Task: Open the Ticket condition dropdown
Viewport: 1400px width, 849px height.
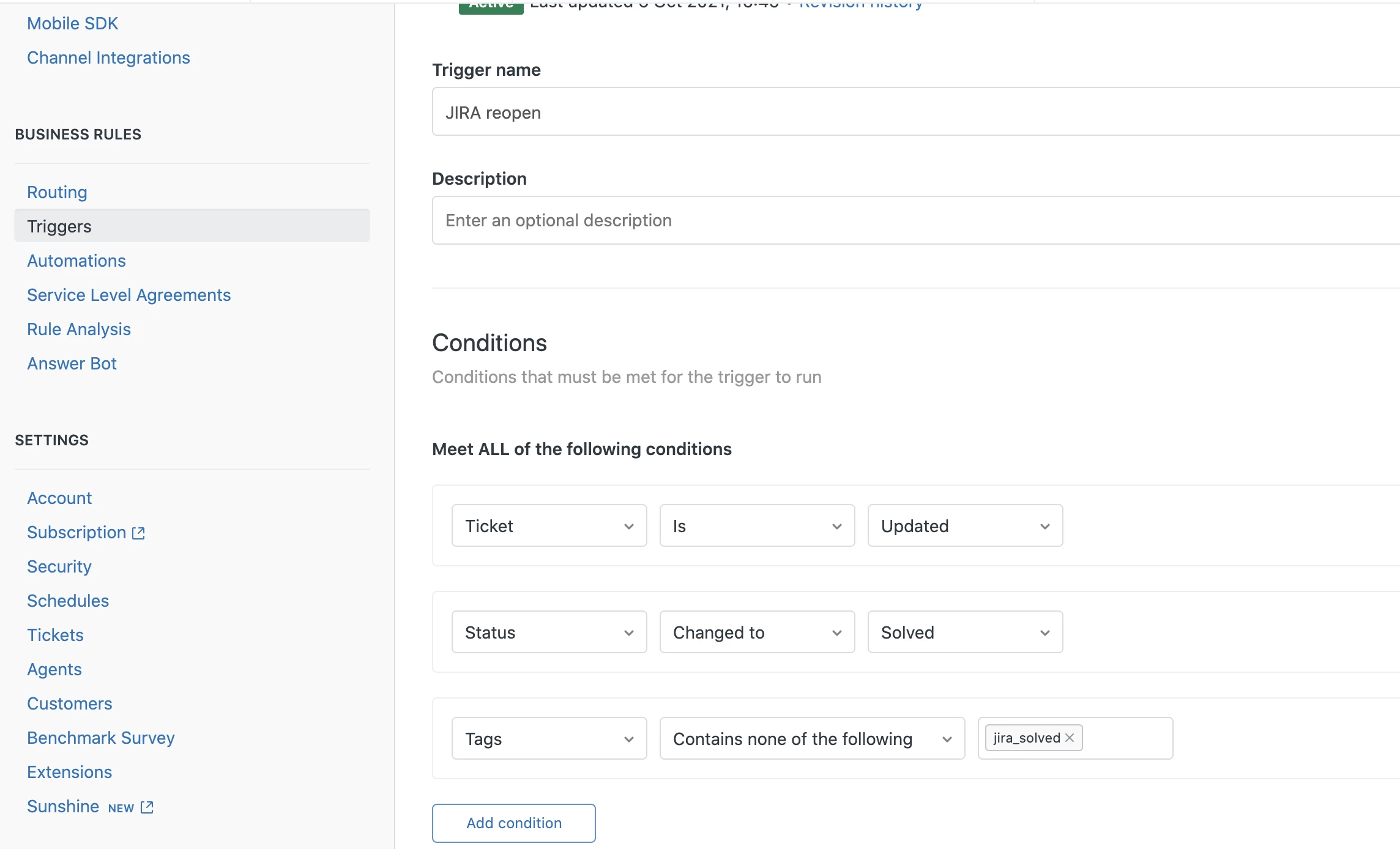Action: coord(549,526)
